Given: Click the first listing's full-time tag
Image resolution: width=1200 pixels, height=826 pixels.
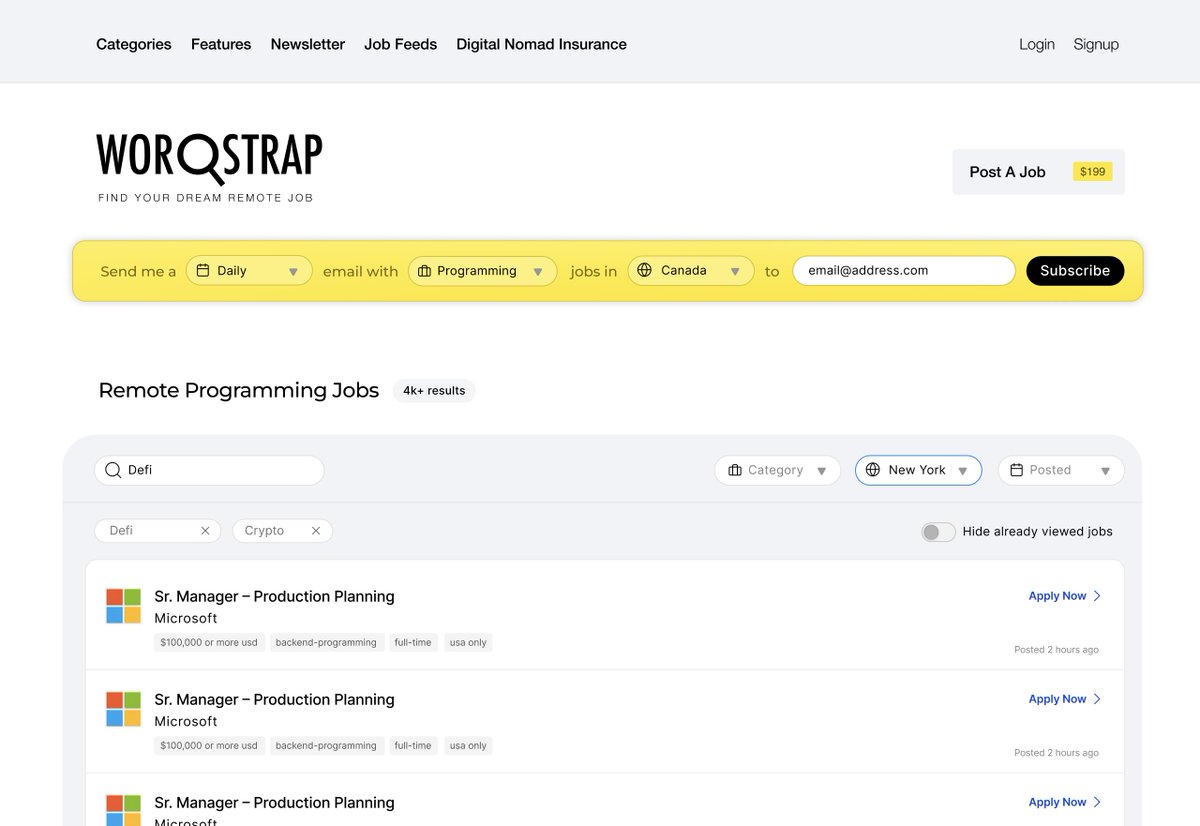Looking at the screenshot, I should coord(413,643).
